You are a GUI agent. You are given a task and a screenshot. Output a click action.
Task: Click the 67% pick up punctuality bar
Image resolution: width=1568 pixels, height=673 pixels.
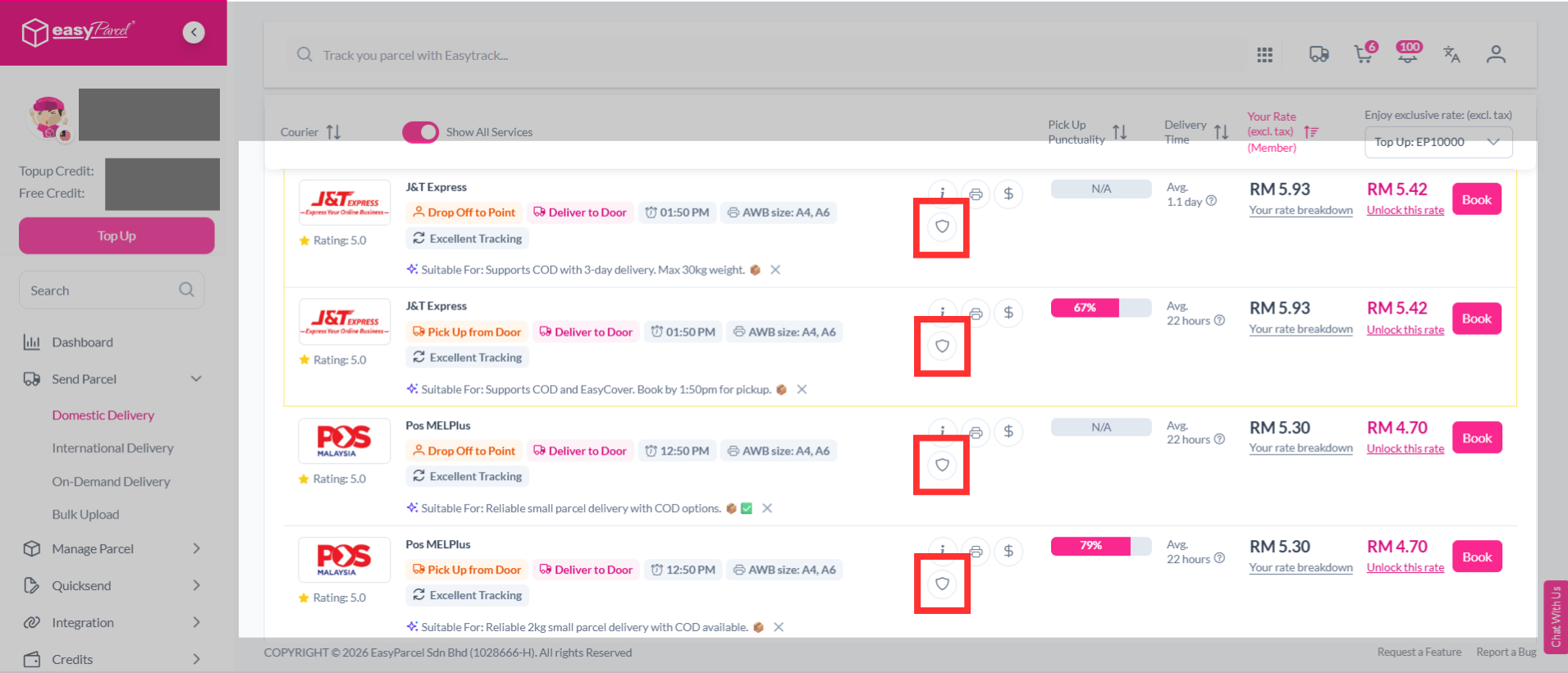[1101, 308]
